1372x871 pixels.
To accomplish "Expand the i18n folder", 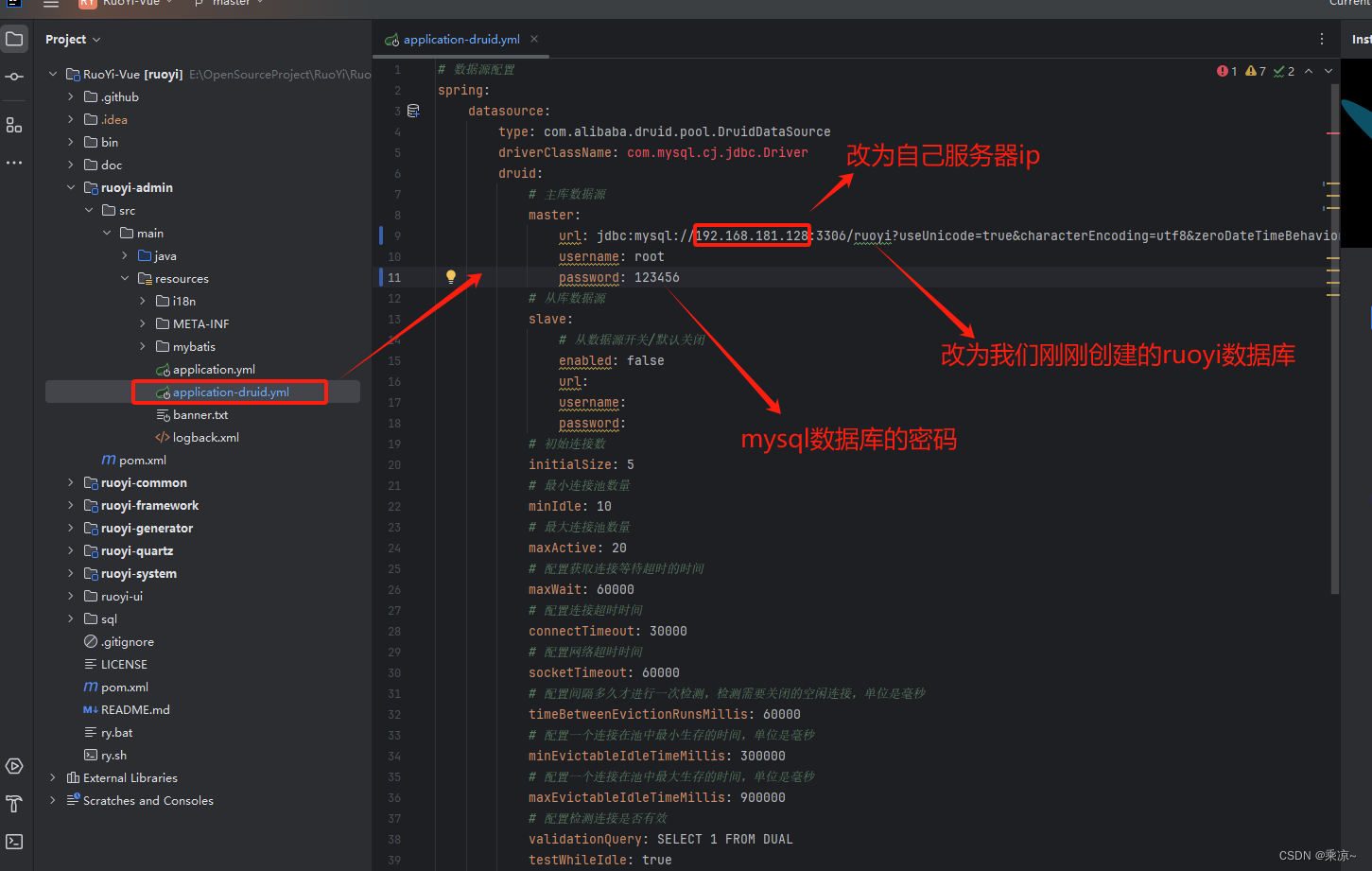I will (x=143, y=301).
